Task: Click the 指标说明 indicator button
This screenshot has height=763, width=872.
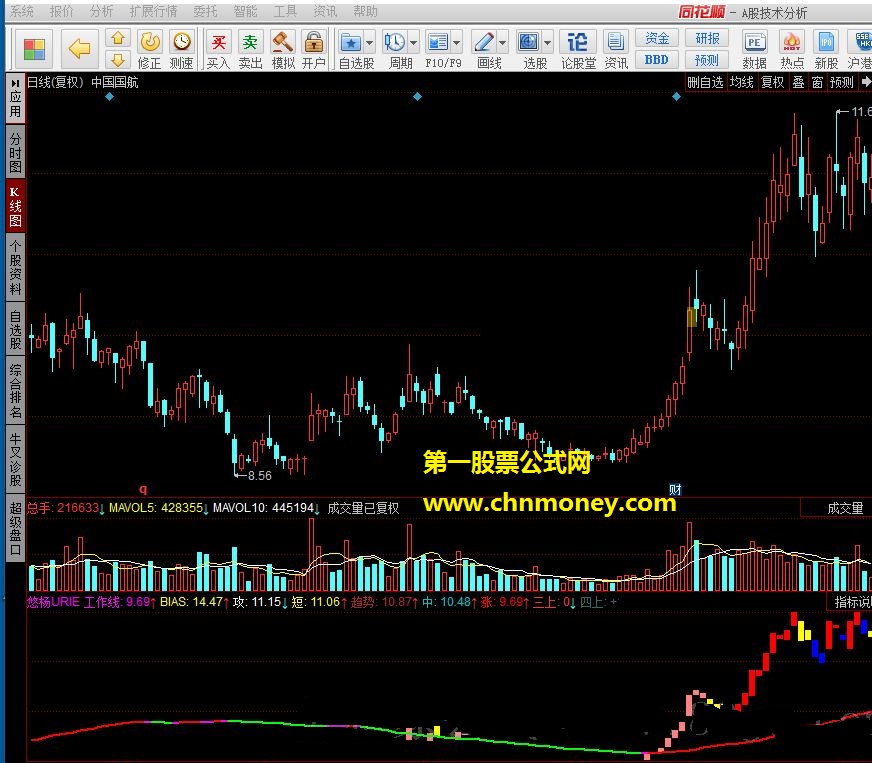Action: [851, 602]
